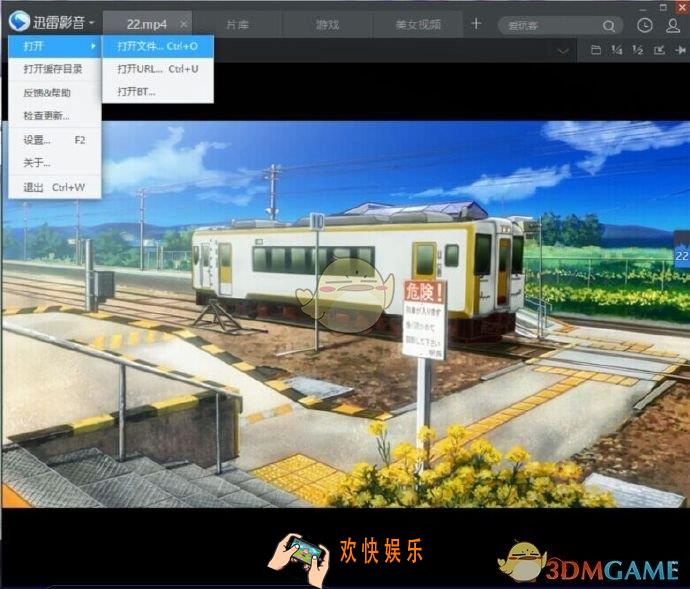Click the pin window on top icon
The height and width of the screenshot is (589, 690).
[680, 50]
